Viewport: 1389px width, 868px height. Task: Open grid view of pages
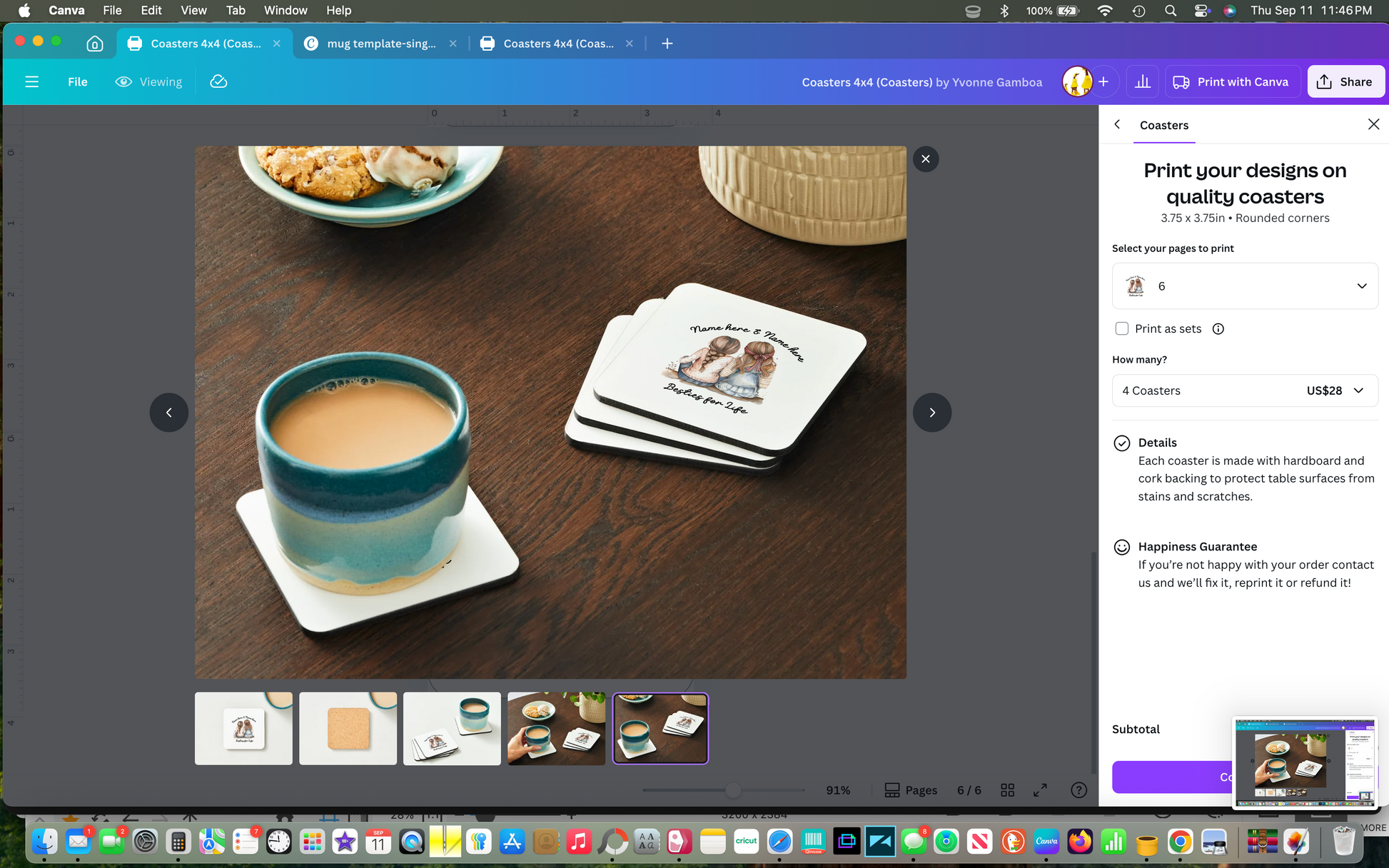tap(1007, 789)
